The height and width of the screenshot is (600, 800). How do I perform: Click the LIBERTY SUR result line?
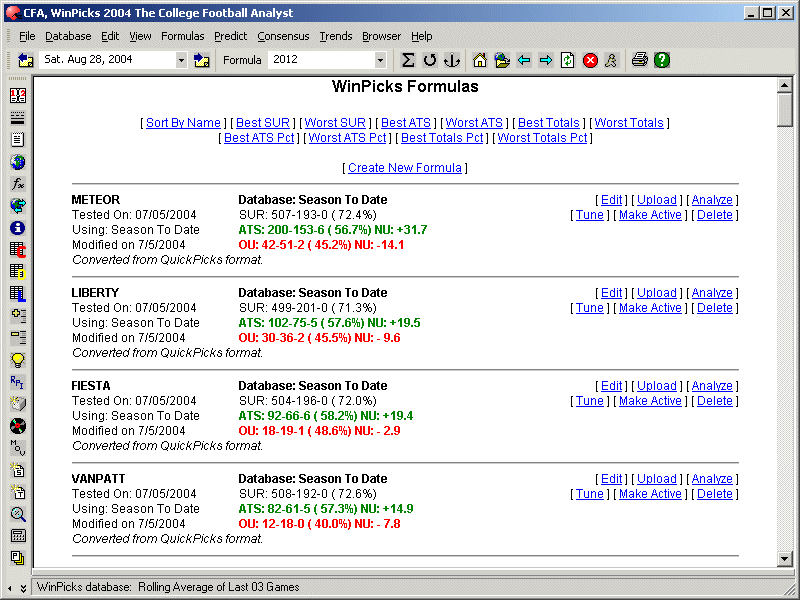(x=308, y=308)
